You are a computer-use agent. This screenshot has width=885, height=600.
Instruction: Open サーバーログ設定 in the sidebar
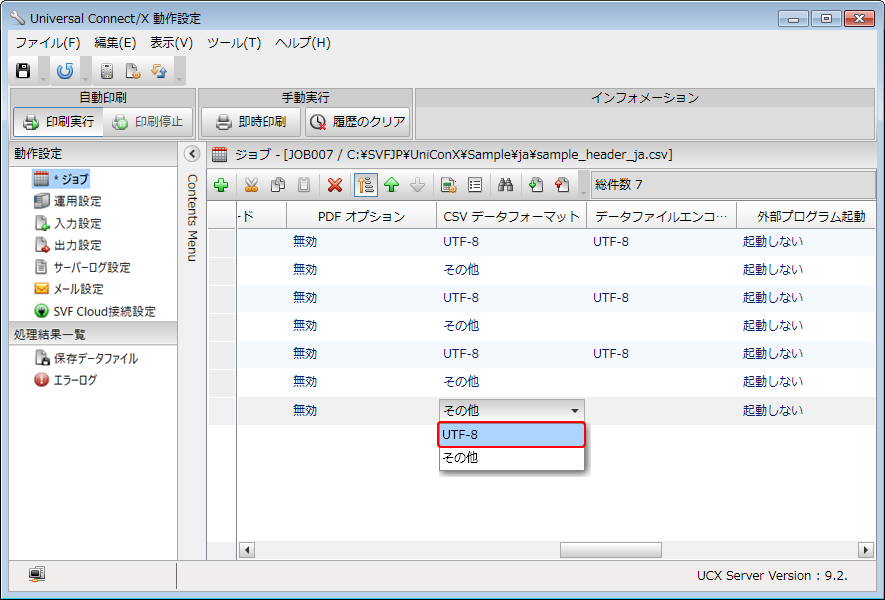tap(82, 267)
